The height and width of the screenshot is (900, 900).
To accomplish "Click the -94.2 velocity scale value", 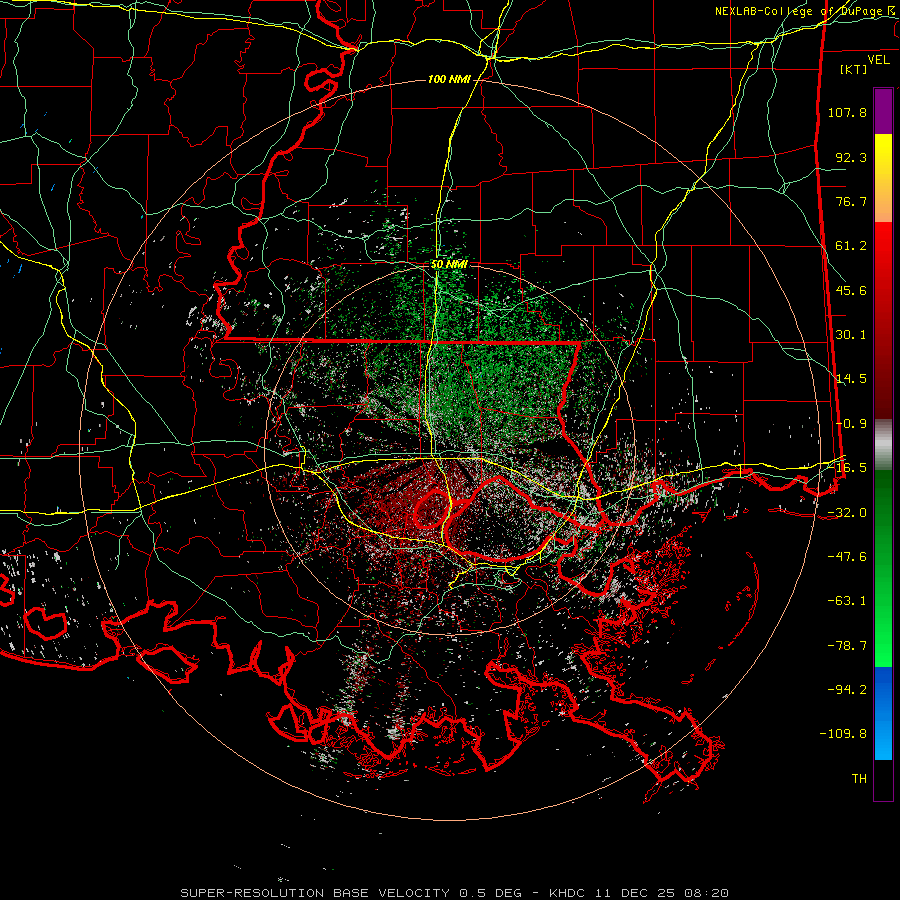I will click(x=847, y=689).
